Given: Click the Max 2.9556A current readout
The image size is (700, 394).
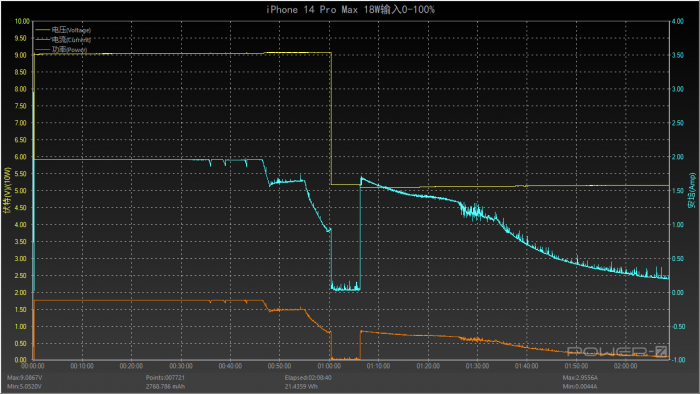Looking at the screenshot, I should (x=580, y=378).
